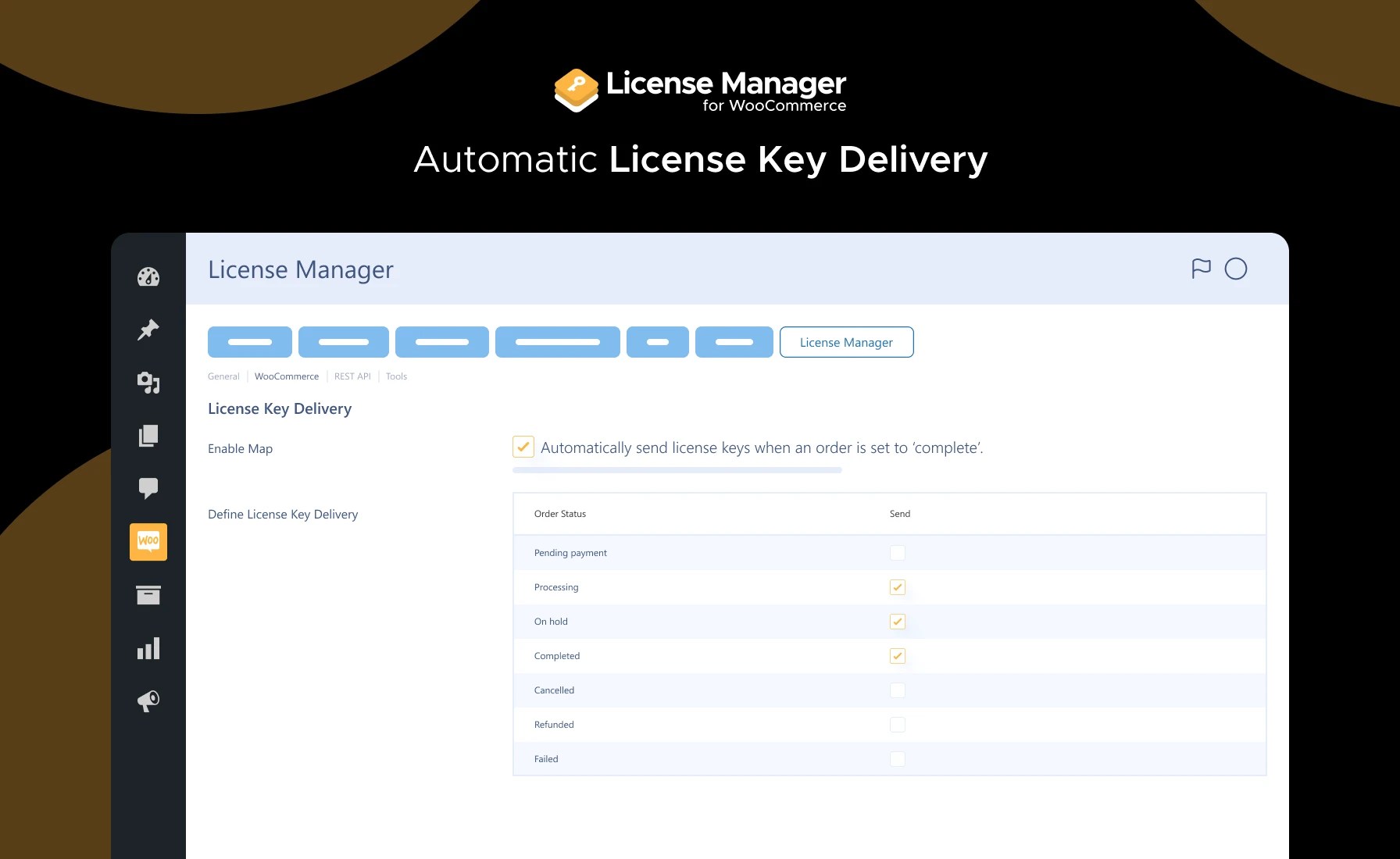Open the General settings tab
The width and height of the screenshot is (1400, 859).
[x=223, y=376]
